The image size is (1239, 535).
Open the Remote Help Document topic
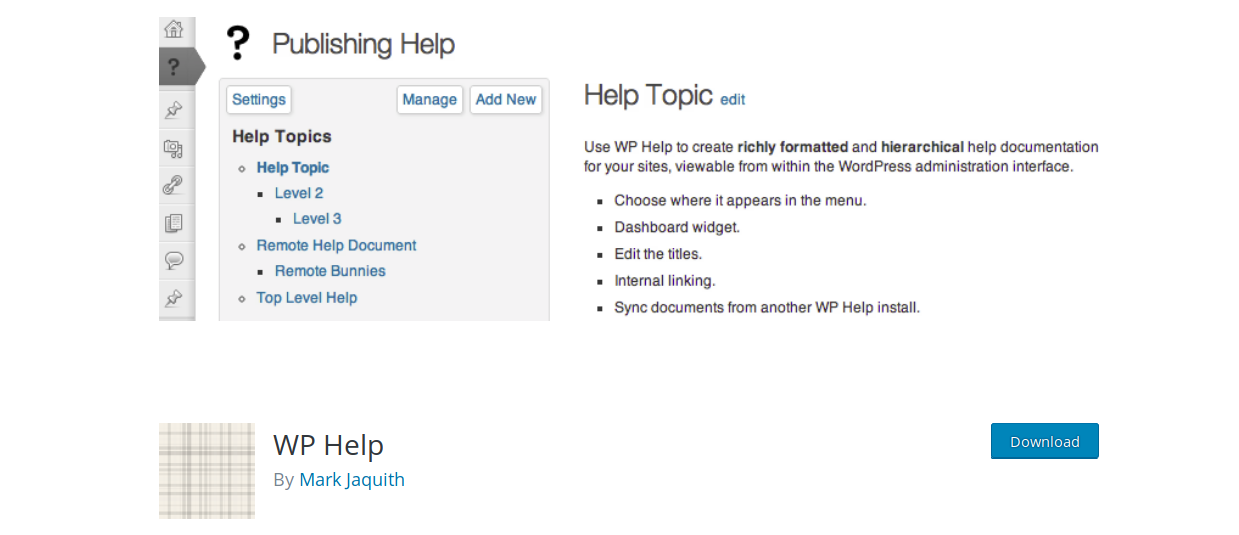pos(336,245)
